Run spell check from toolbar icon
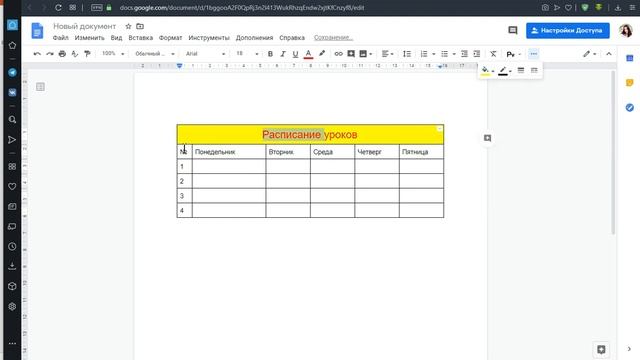 pos(75,54)
